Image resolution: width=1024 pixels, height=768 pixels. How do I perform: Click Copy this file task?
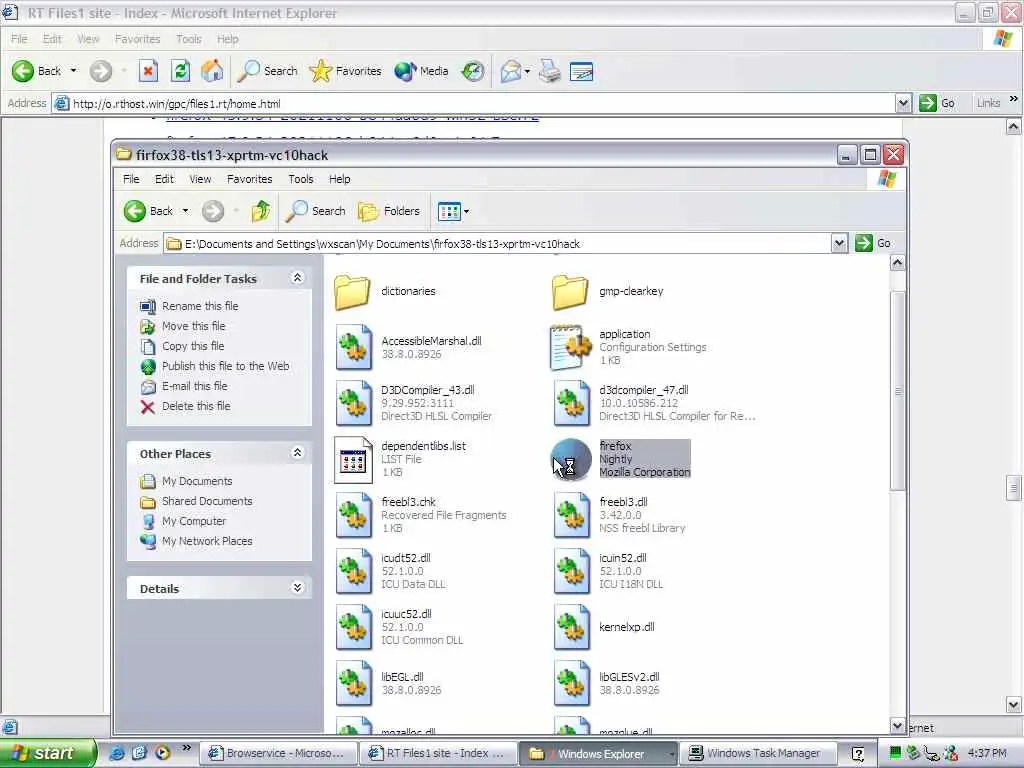[x=182, y=346]
